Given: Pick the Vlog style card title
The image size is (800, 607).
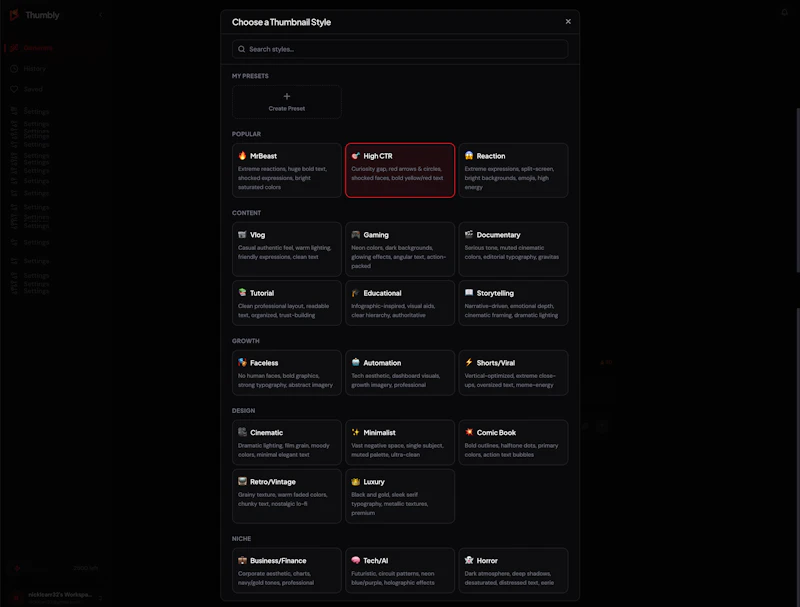Looking at the screenshot, I should click(257, 235).
